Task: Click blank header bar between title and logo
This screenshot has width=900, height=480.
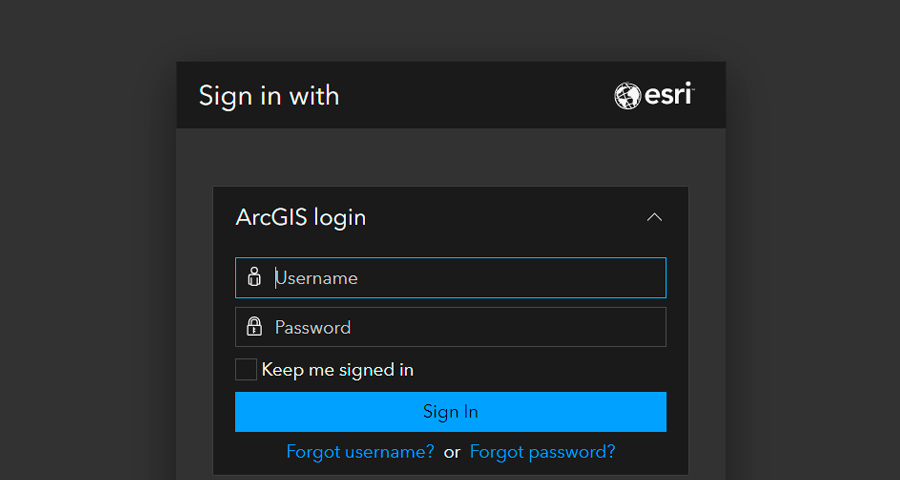Action: (476, 95)
